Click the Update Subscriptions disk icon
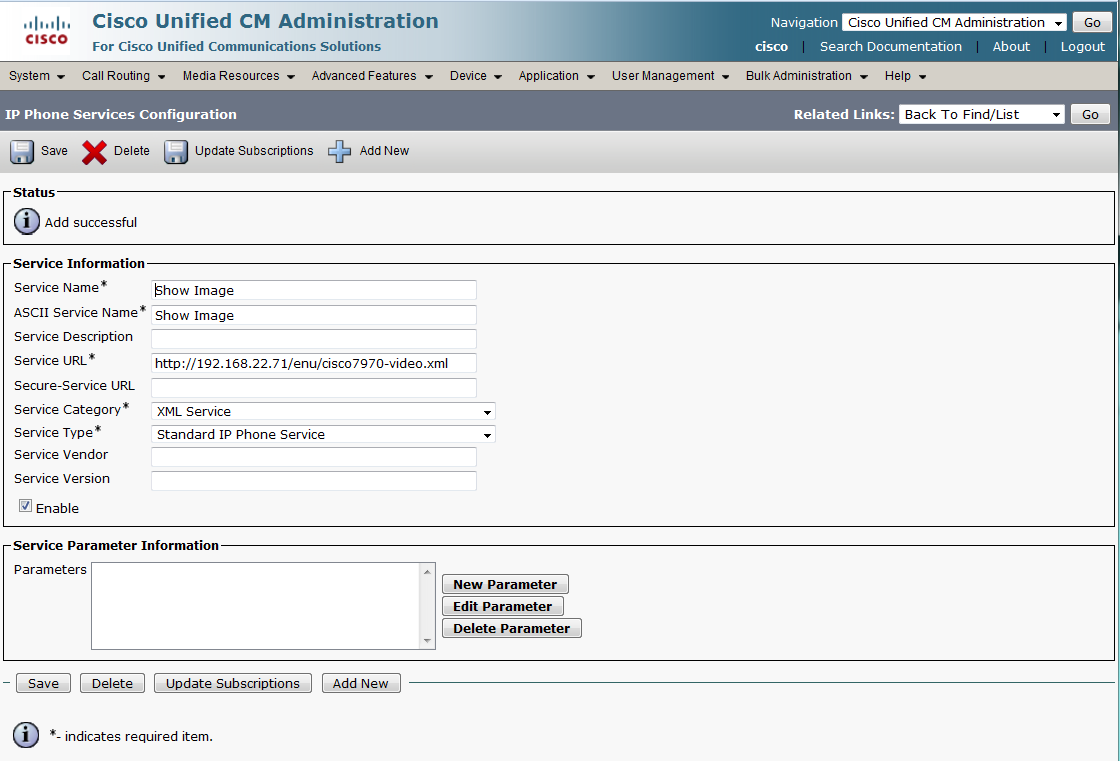1120x761 pixels. [x=176, y=151]
